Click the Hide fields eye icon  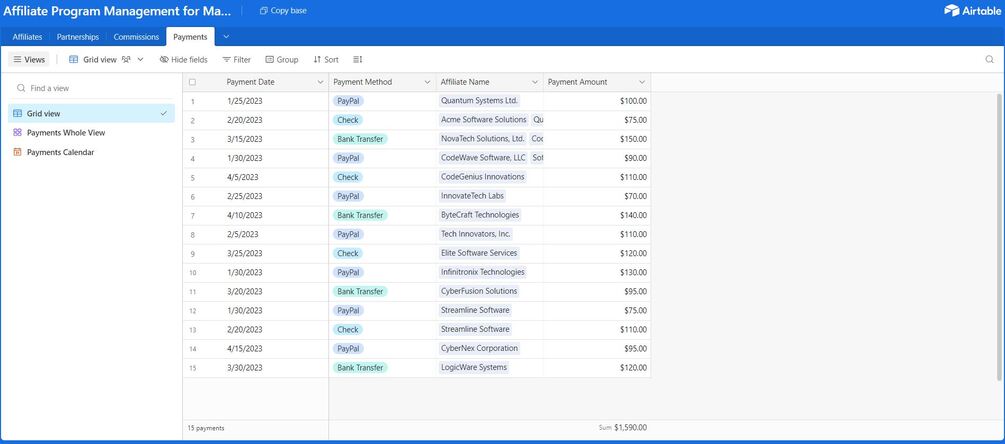164,60
